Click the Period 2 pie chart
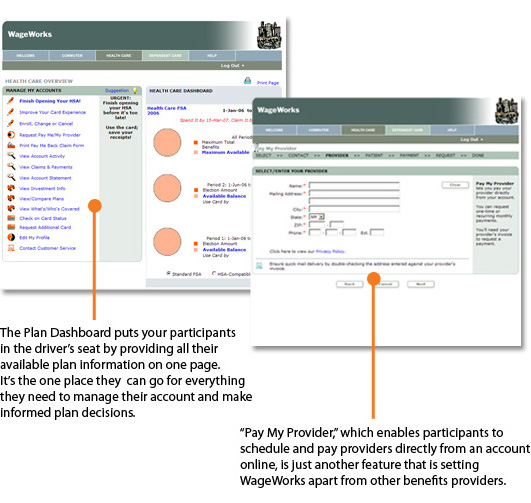The height and width of the screenshot is (503, 531). point(167,188)
